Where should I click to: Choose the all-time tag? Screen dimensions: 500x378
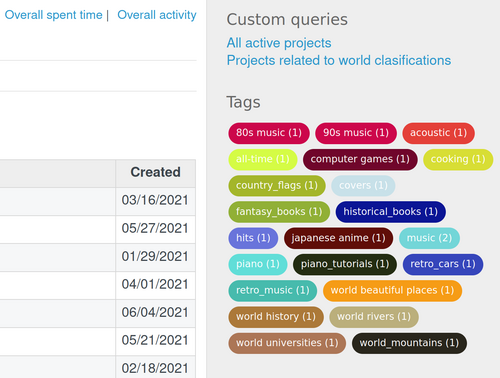(263, 159)
